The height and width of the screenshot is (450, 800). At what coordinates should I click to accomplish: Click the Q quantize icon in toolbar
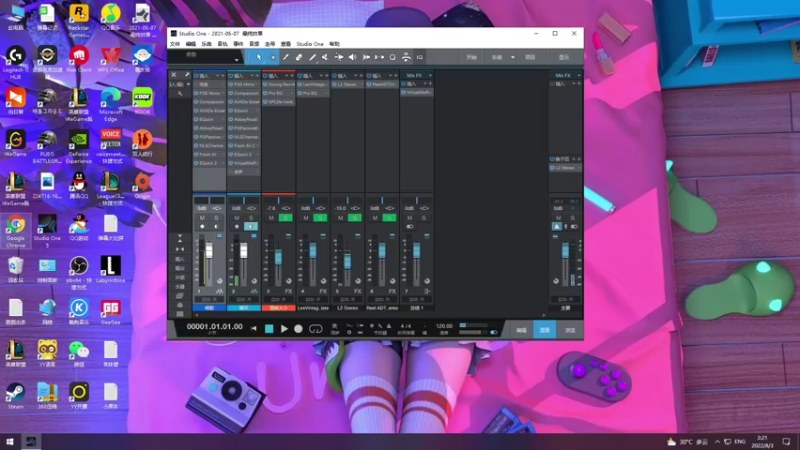point(392,57)
